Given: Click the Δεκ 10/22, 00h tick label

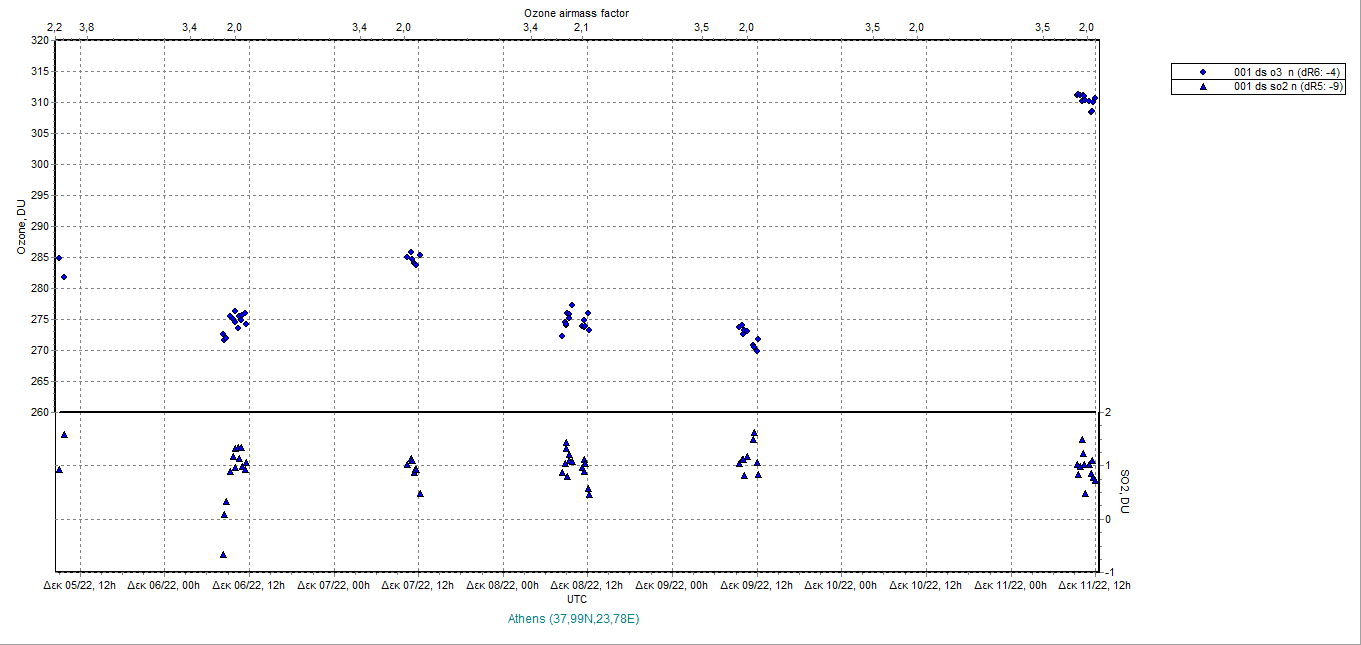Looking at the screenshot, I should click(840, 585).
